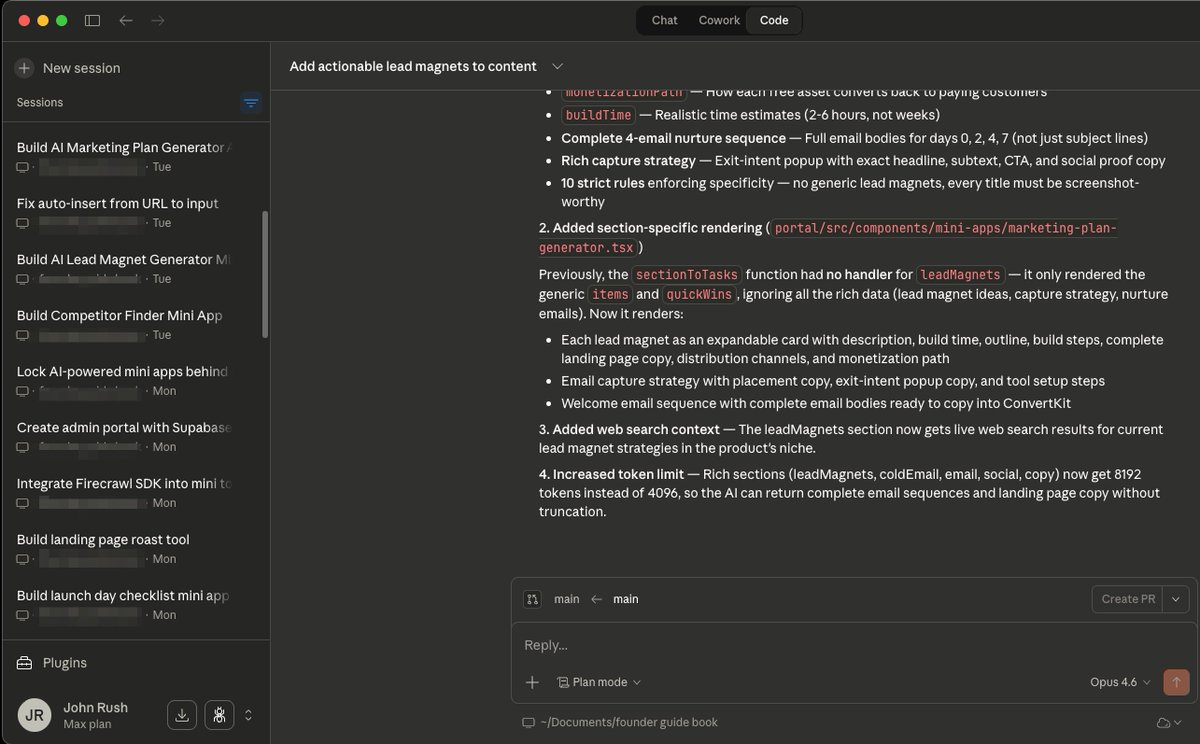The height and width of the screenshot is (744, 1200).
Task: Open the cloud sync icon near the workspace path
Action: 1165,722
